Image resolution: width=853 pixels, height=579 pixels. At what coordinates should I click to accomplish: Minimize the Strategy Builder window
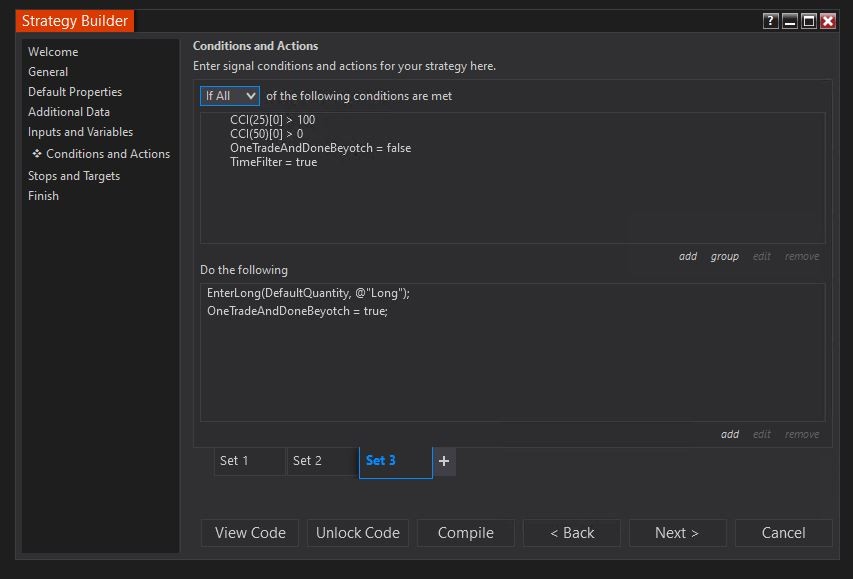point(790,21)
